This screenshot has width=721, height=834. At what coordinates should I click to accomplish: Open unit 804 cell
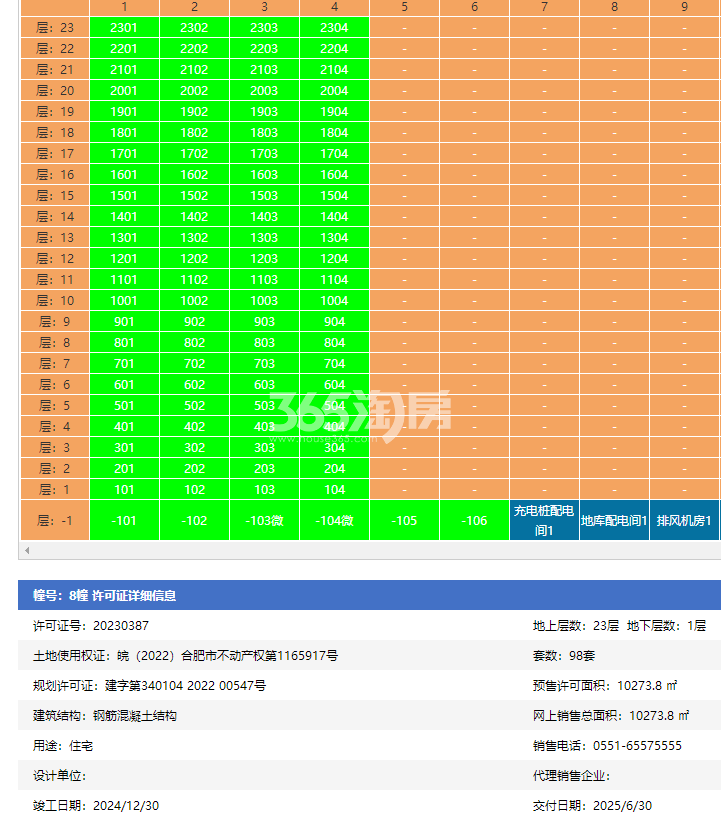334,343
